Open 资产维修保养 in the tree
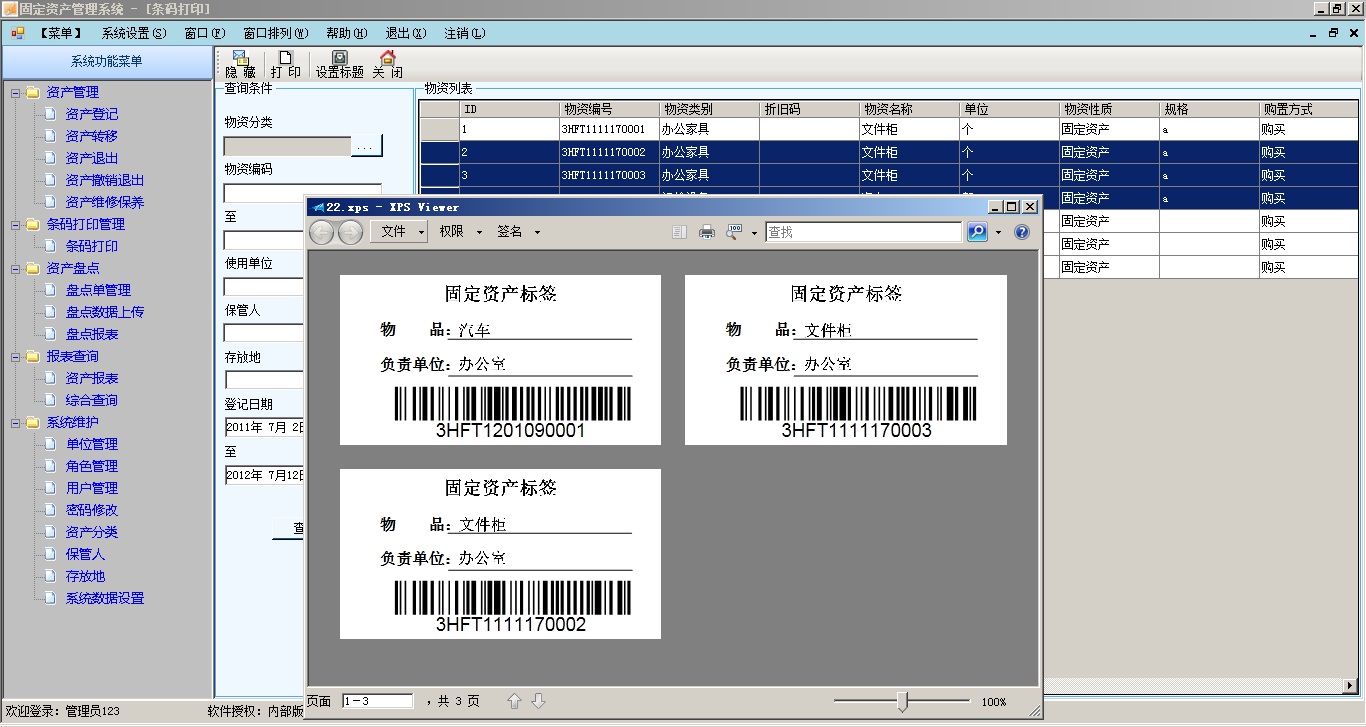1366x727 pixels. point(105,202)
